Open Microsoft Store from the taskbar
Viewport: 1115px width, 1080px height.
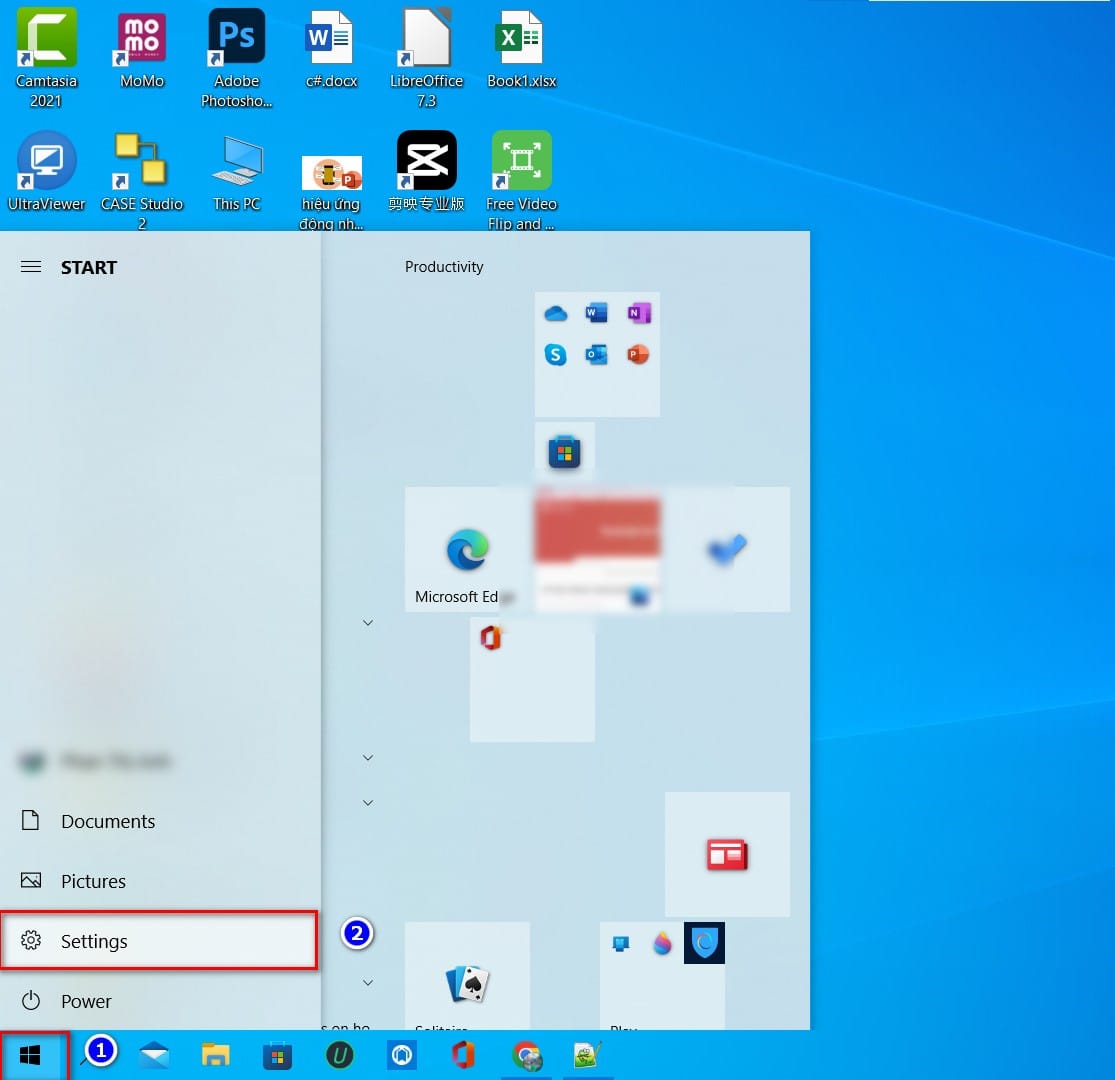tap(277, 1055)
